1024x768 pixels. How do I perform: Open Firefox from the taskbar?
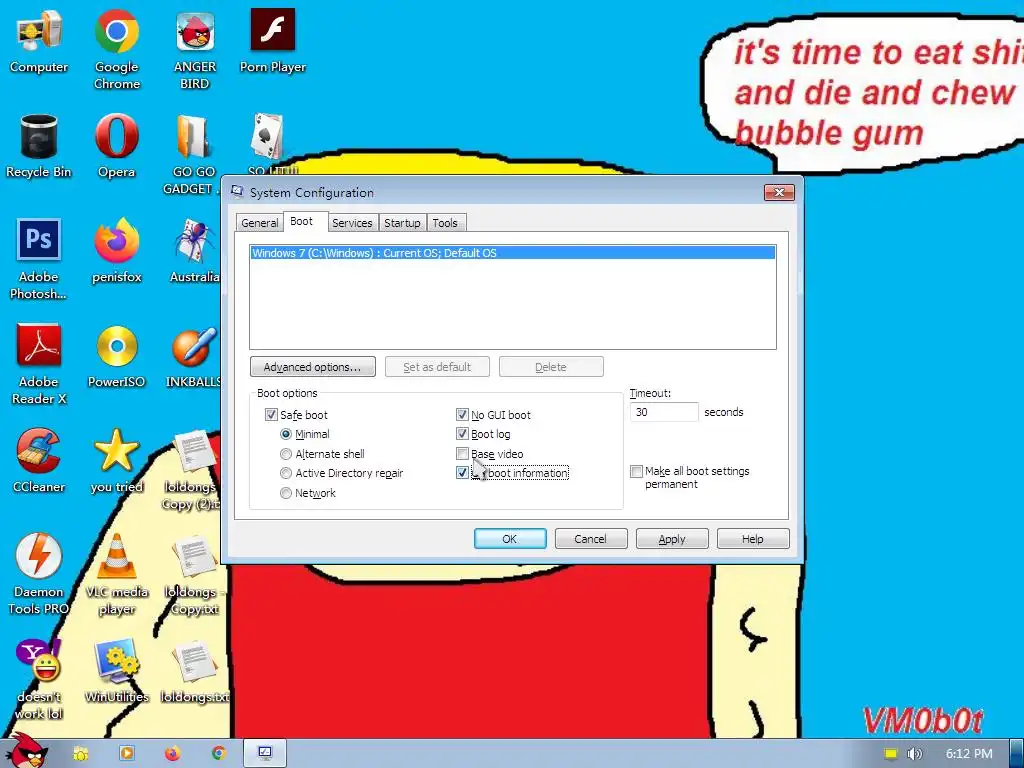pyautogui.click(x=172, y=753)
